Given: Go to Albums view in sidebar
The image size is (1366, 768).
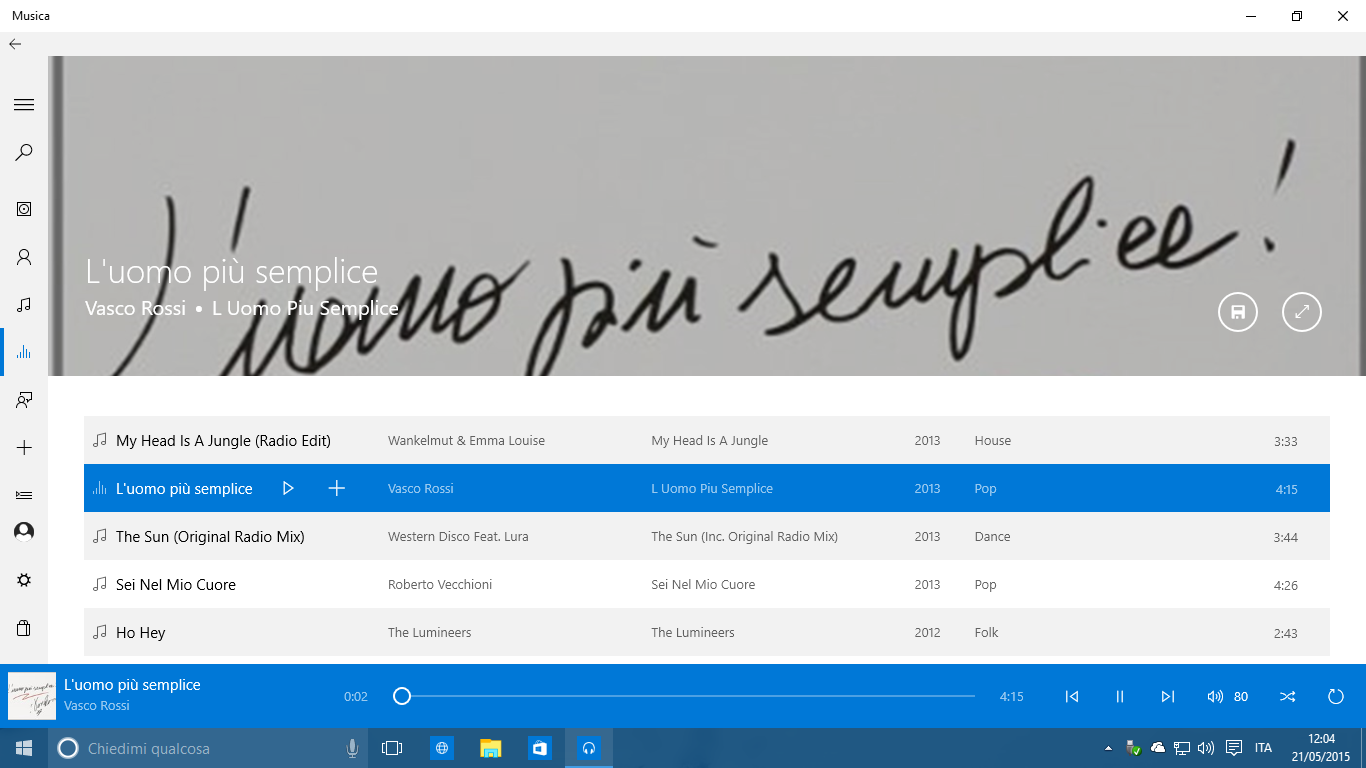Looking at the screenshot, I should pos(24,209).
